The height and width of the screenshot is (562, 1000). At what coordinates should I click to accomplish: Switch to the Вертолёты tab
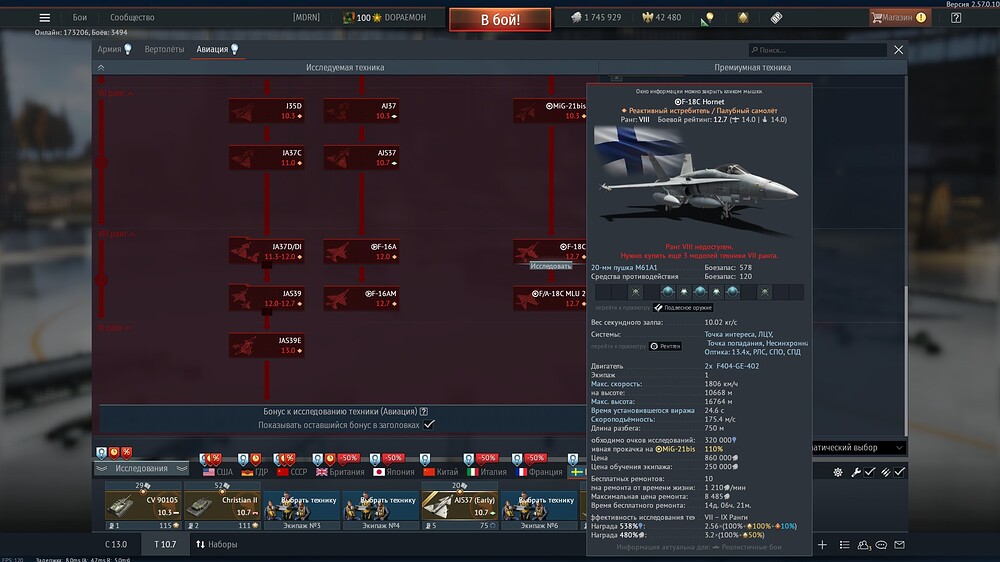tap(164, 49)
